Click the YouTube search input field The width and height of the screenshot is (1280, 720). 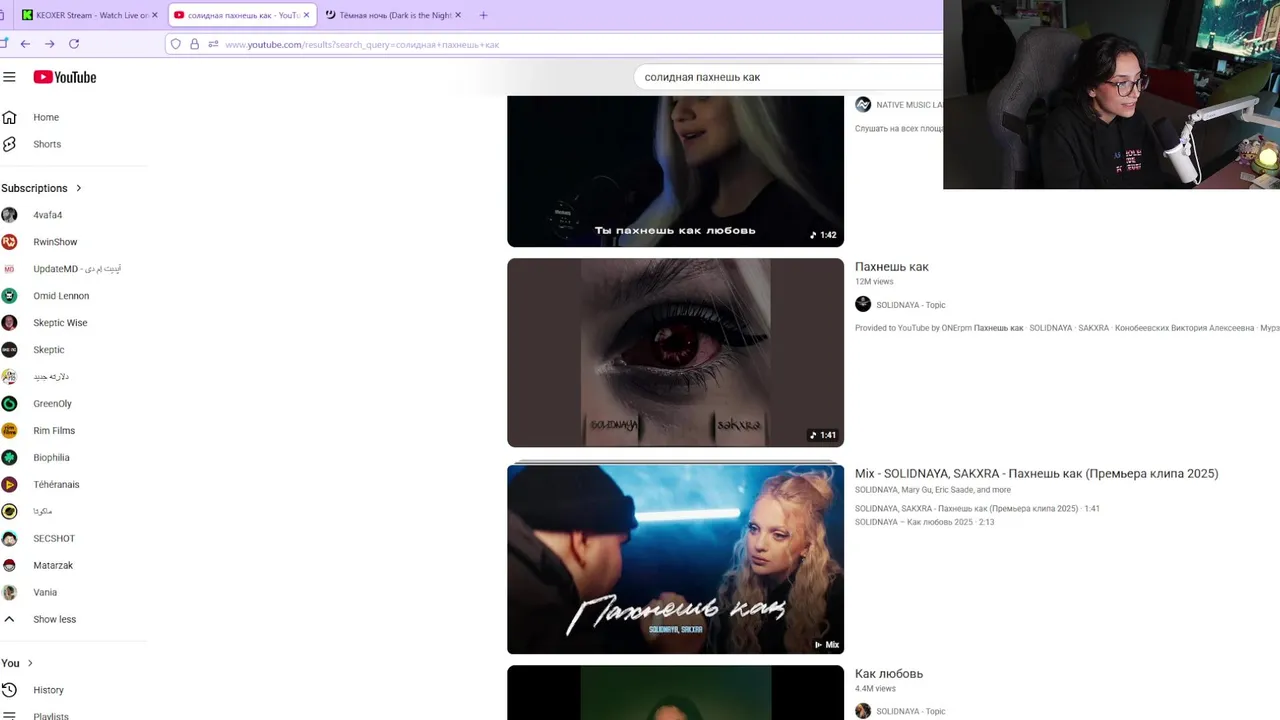pos(788,77)
